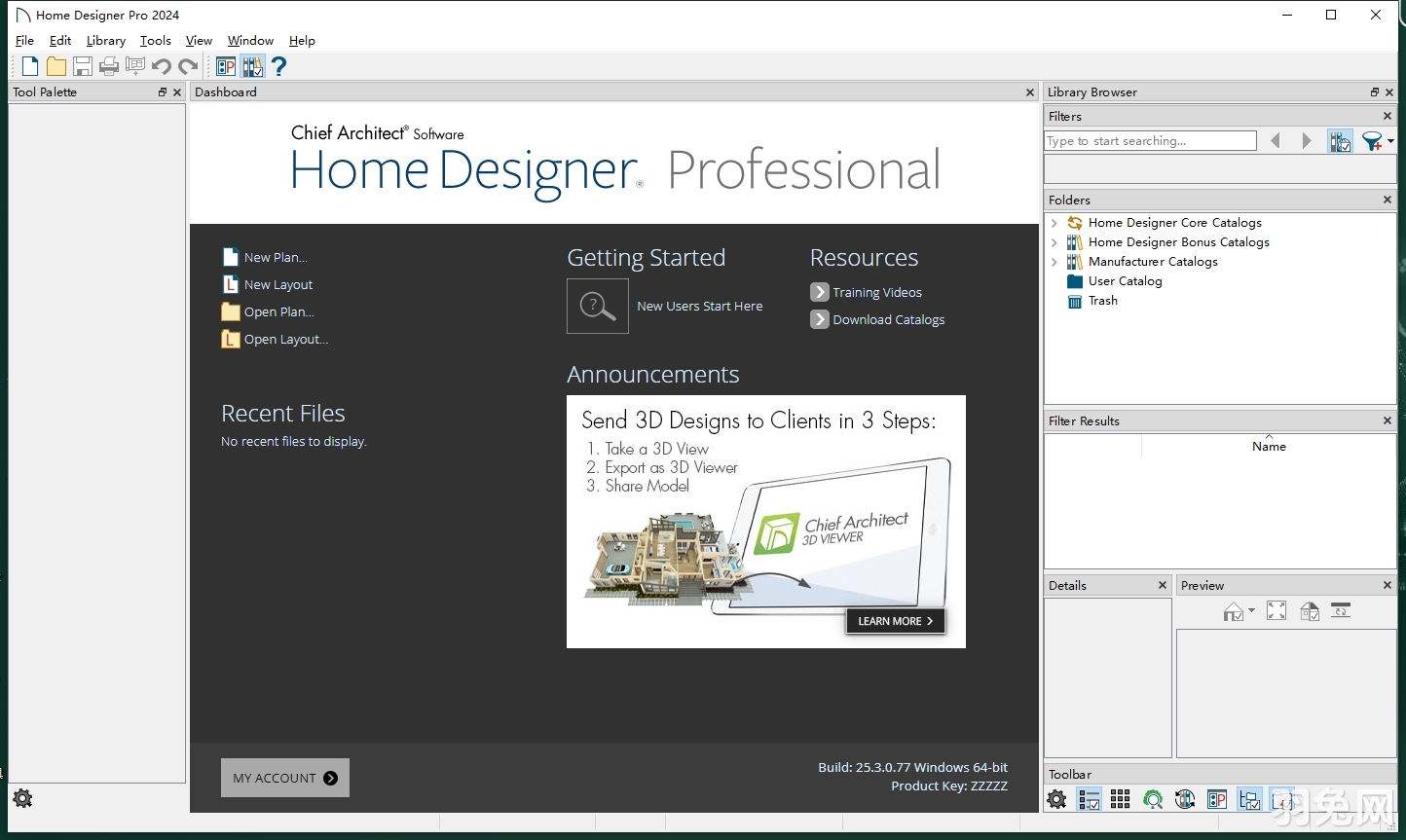Screen dimensions: 1406x840
Task: Toggle the detailed list view in Library toolbar
Action: click(1090, 799)
